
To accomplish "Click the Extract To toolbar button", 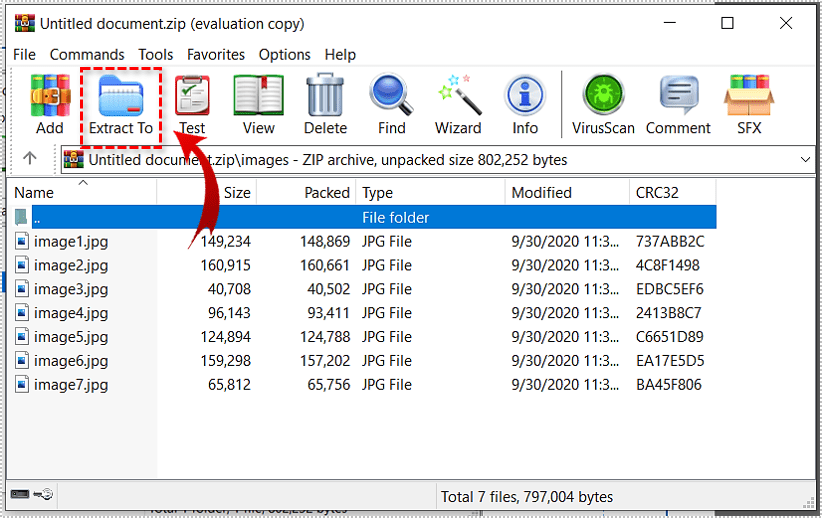I will pos(121,104).
